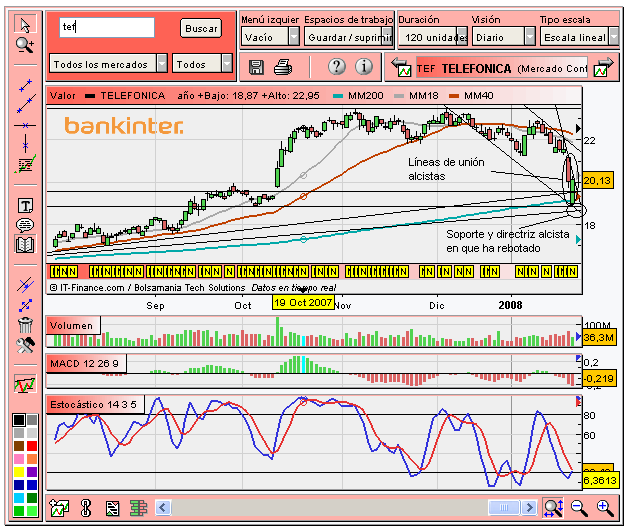Open the question mark help icon
The width and height of the screenshot is (629, 531).
click(x=337, y=67)
